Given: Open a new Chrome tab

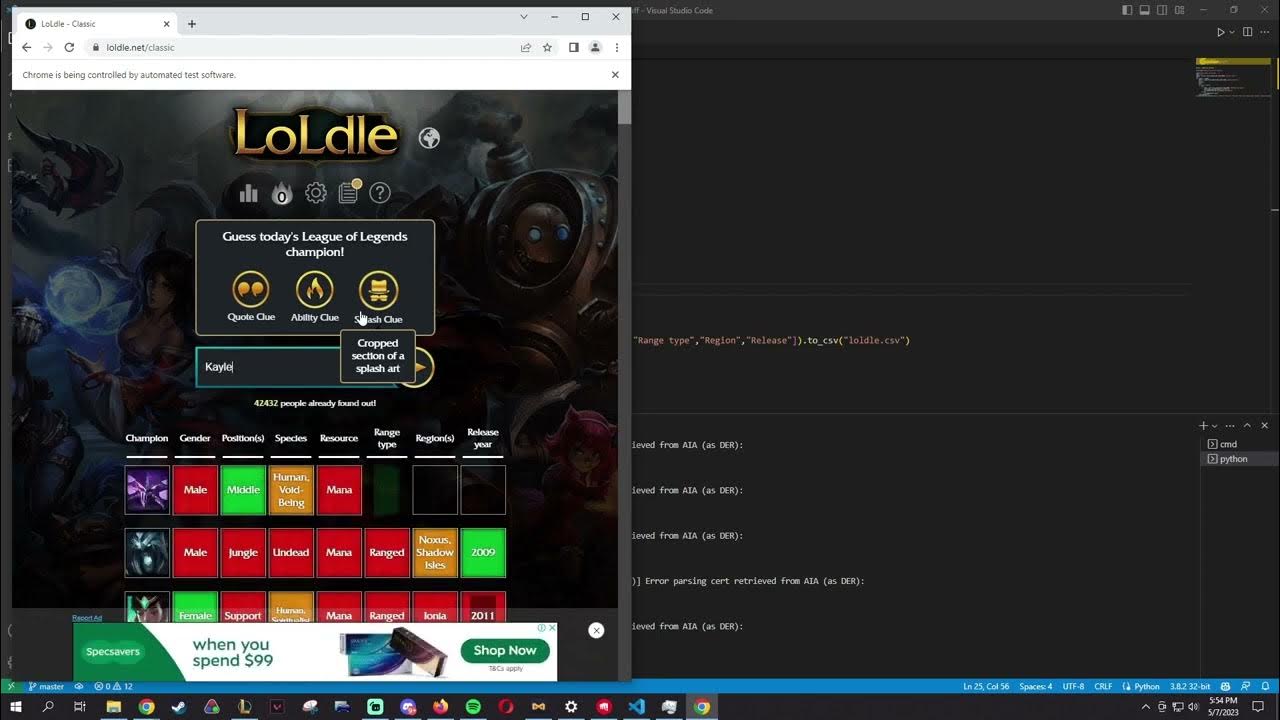Looking at the screenshot, I should 192,24.
